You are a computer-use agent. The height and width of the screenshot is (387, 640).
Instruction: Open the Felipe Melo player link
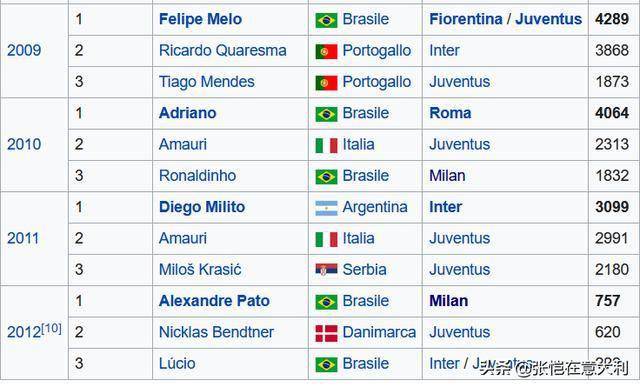point(200,19)
